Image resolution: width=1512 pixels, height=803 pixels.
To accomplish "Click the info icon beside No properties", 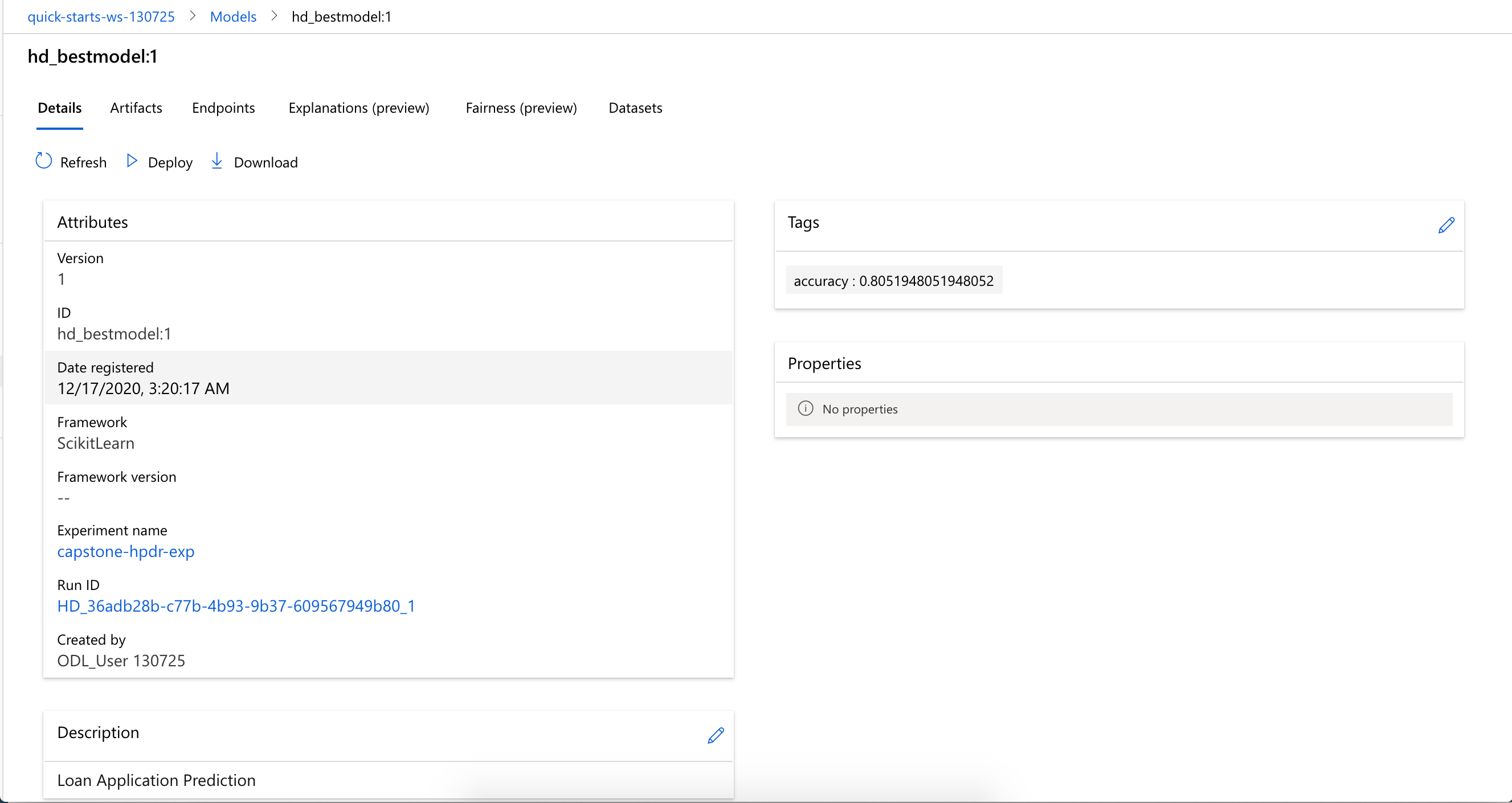I will pos(806,409).
